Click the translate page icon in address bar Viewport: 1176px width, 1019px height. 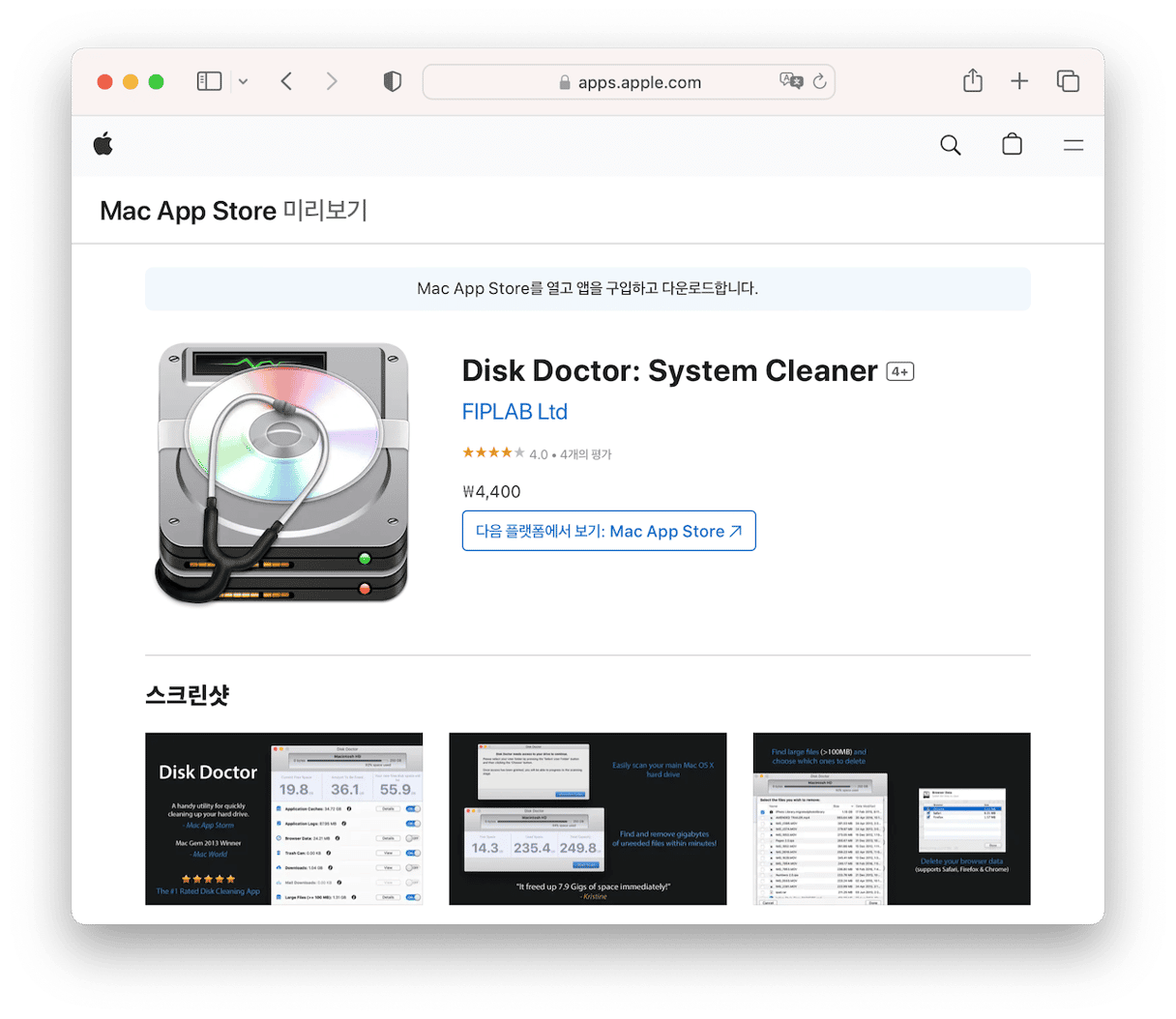791,81
